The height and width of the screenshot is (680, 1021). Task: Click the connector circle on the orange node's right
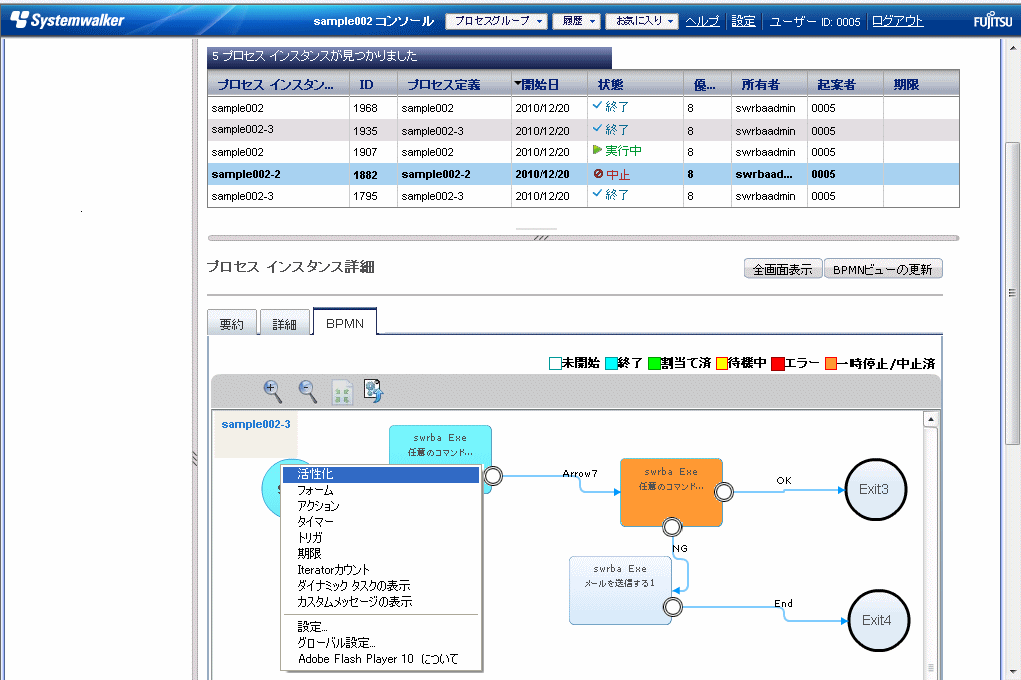pyautogui.click(x=723, y=492)
